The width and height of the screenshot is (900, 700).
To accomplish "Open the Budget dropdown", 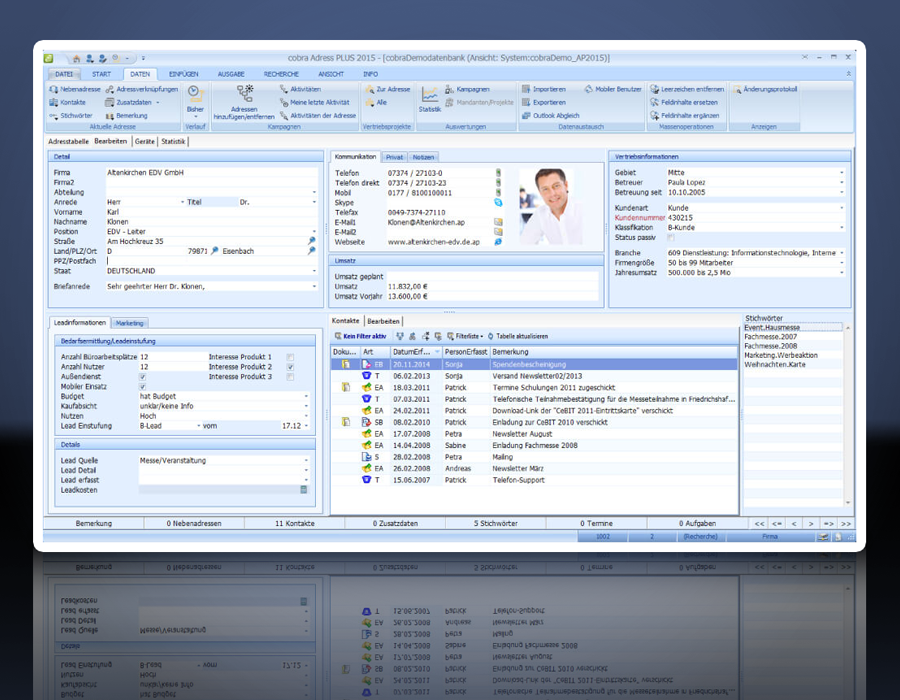I will point(306,396).
